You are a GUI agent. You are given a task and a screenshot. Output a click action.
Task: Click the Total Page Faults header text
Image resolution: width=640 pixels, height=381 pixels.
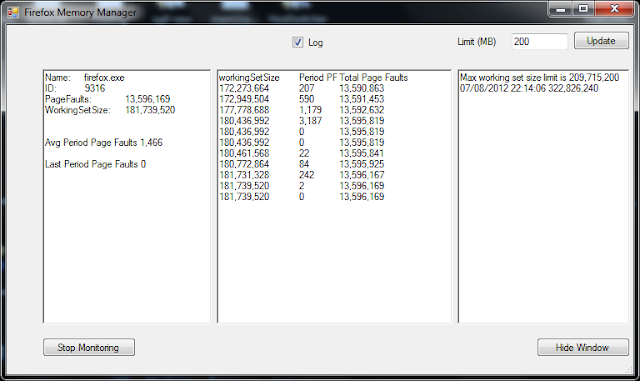(x=373, y=78)
